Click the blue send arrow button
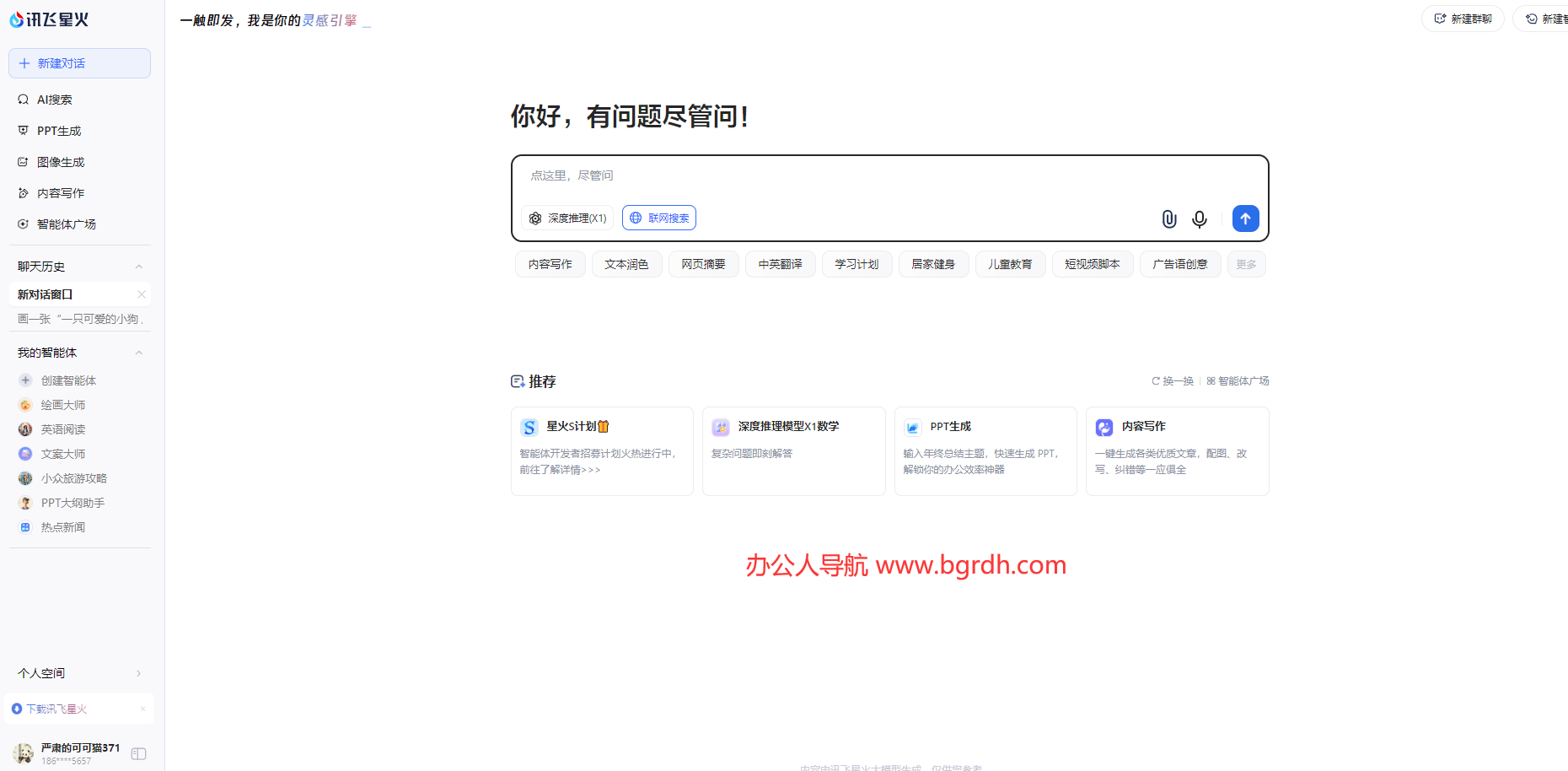 [x=1246, y=218]
